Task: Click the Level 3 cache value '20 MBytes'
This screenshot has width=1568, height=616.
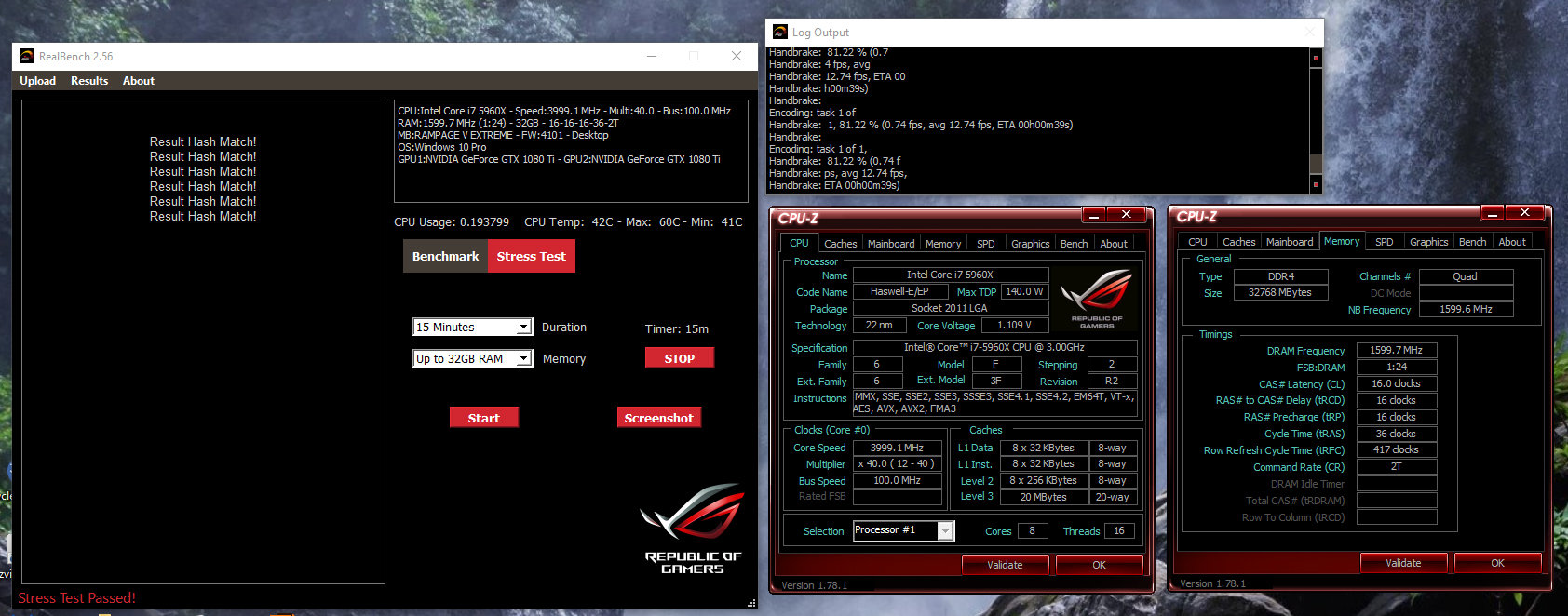Action: point(1043,497)
